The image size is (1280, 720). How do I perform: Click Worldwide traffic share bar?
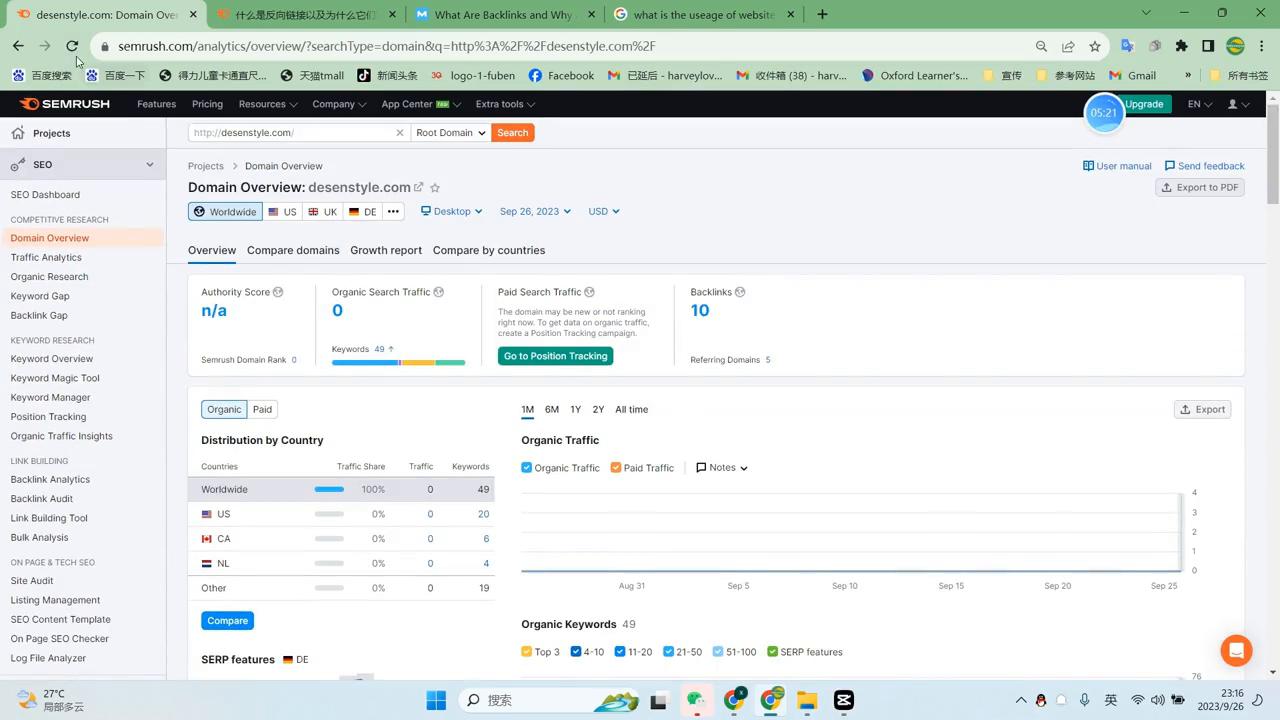[x=329, y=489]
